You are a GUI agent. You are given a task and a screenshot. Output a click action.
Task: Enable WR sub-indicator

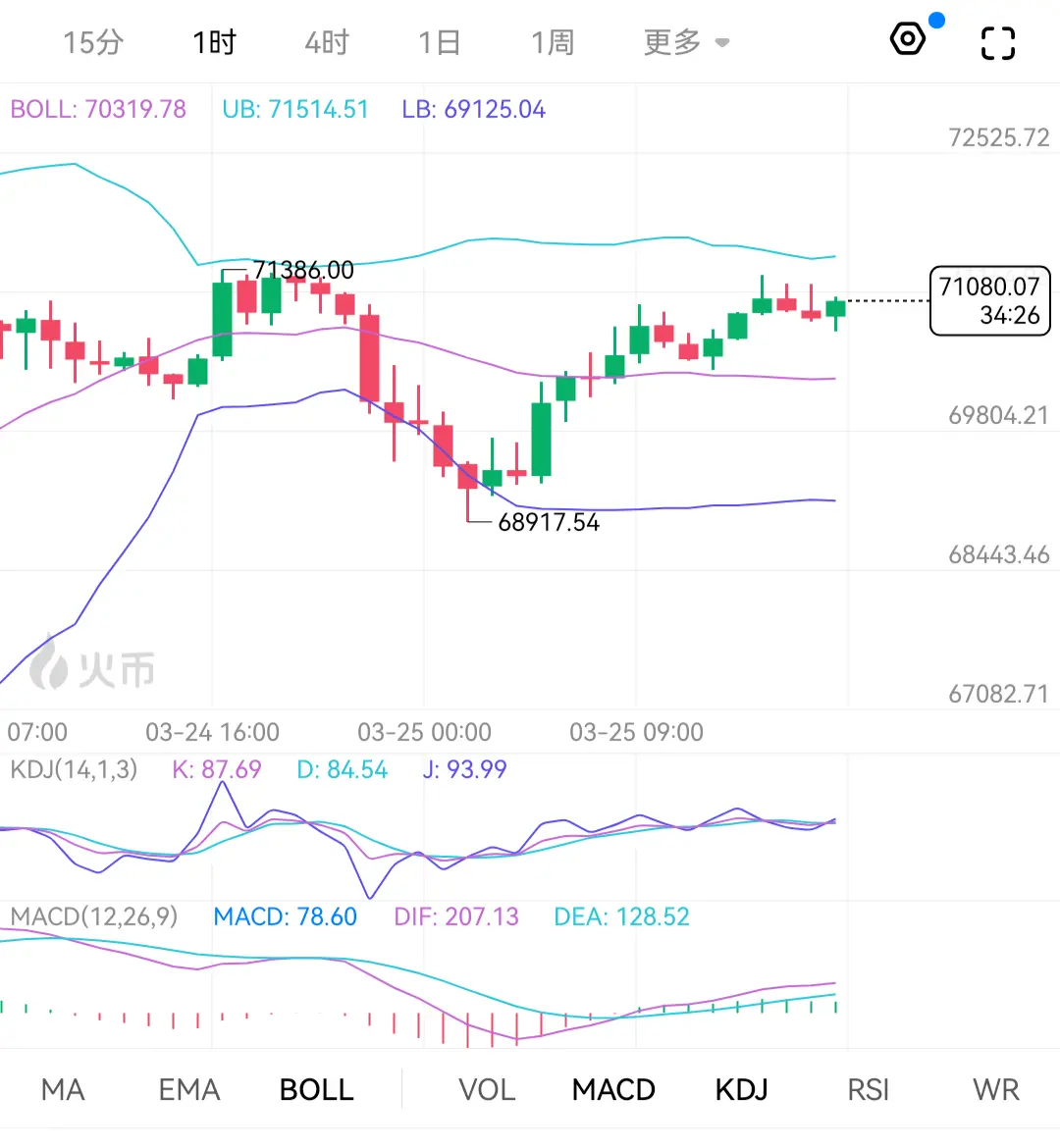[x=995, y=1090]
